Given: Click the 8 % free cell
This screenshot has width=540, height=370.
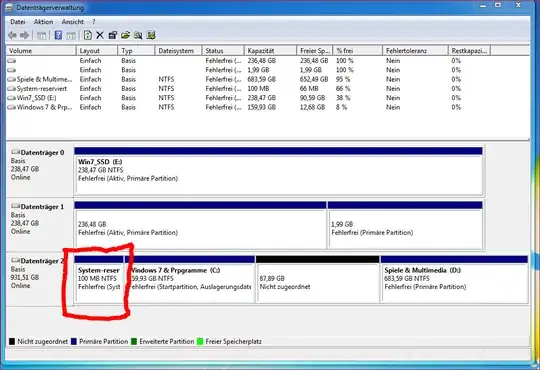Looking at the screenshot, I should 341,107.
